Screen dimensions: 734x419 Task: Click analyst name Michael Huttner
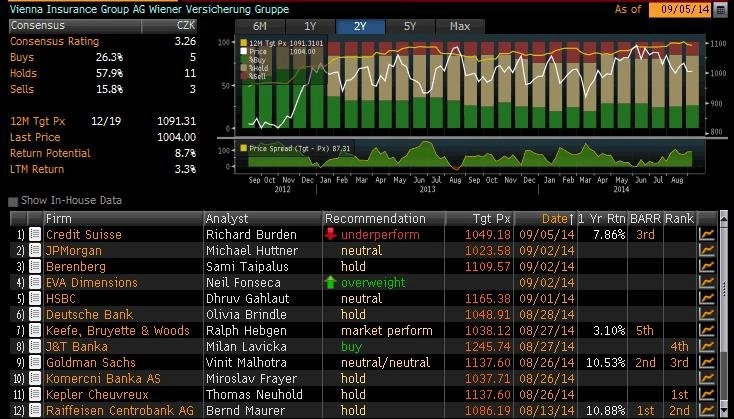click(252, 251)
